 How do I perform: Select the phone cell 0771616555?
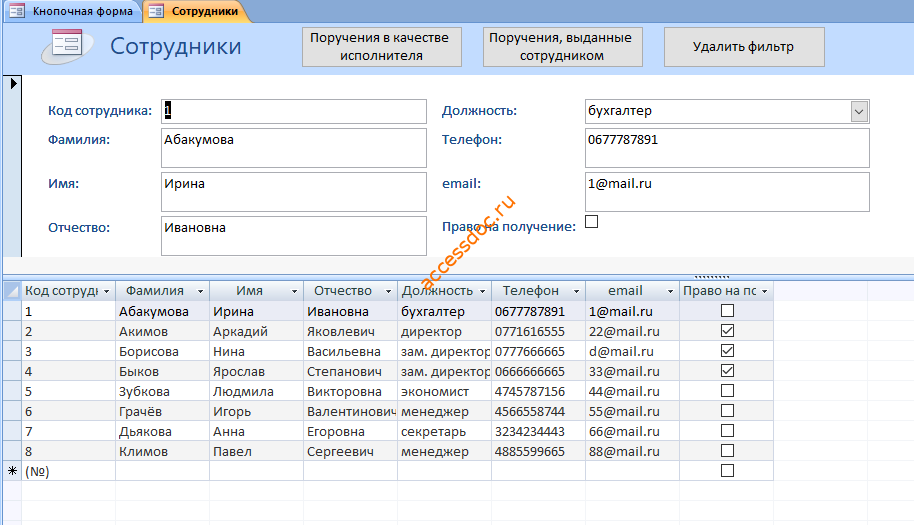[x=539, y=332]
